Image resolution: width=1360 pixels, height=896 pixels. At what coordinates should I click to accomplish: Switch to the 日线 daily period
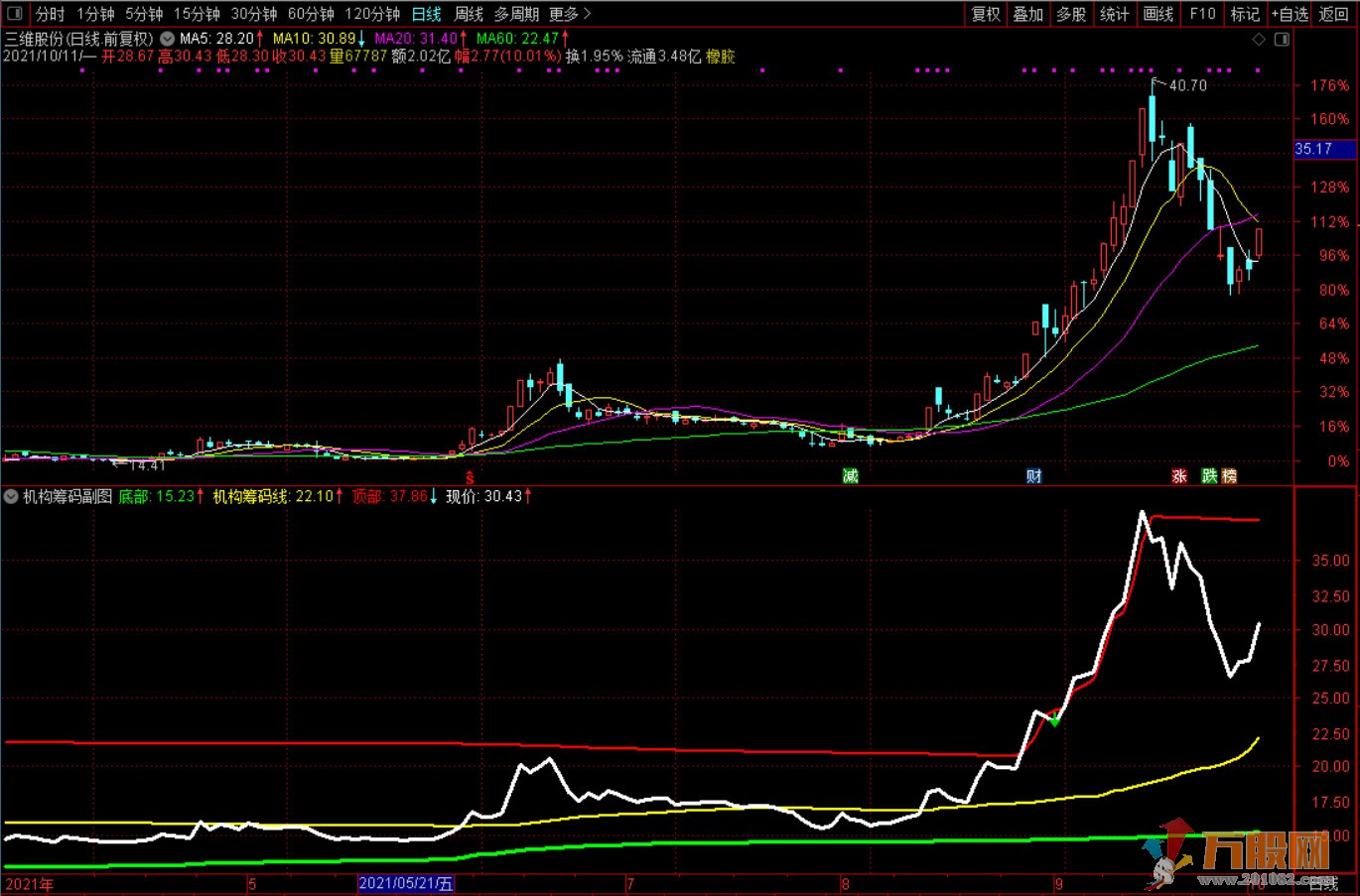click(x=426, y=14)
